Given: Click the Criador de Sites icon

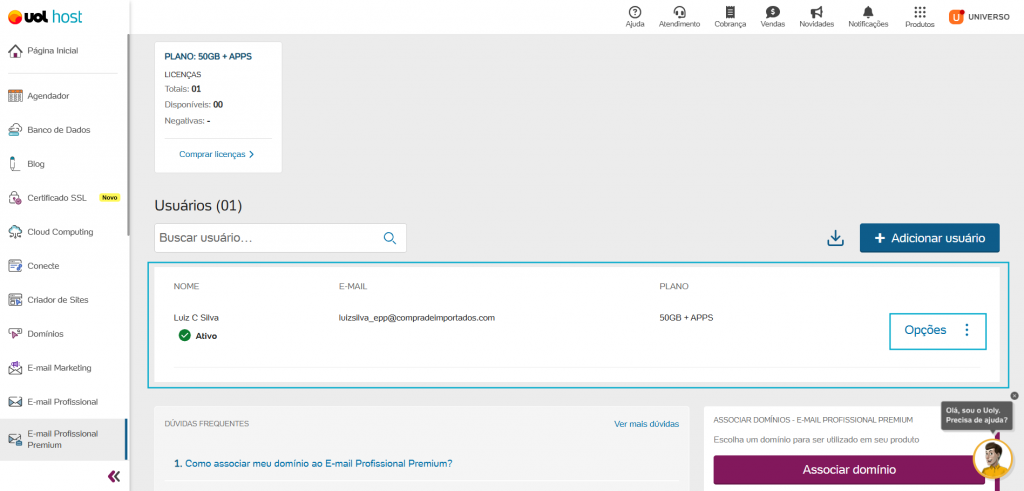Looking at the screenshot, I should [16, 300].
